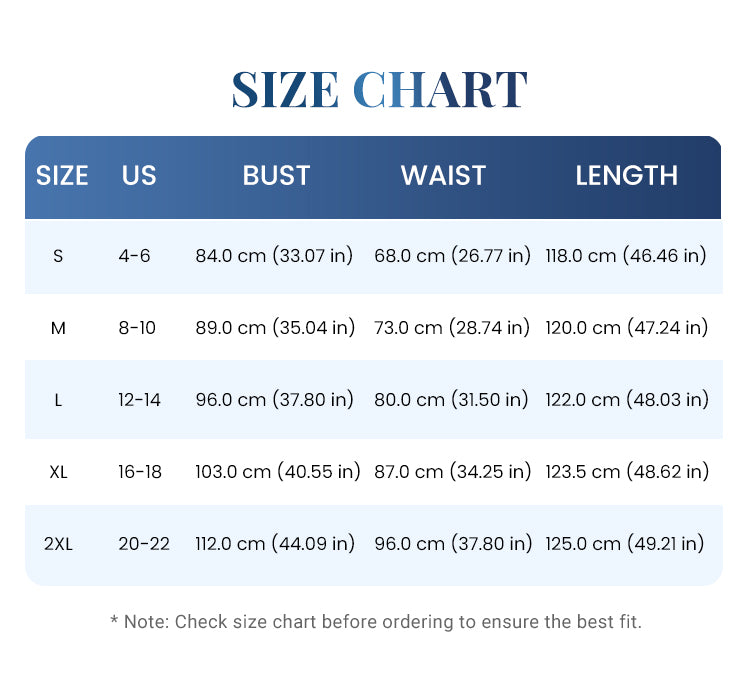
Task: Select the M size row label
Action: coord(58,328)
